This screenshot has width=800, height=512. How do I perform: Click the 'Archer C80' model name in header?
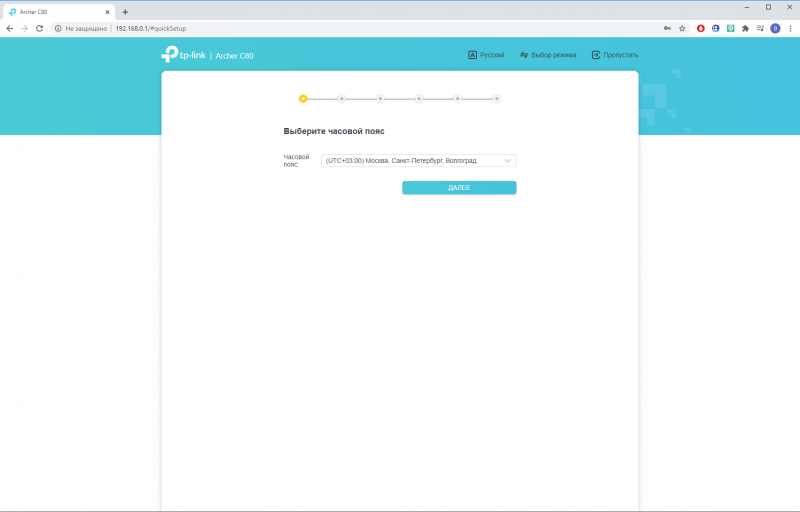(234, 56)
